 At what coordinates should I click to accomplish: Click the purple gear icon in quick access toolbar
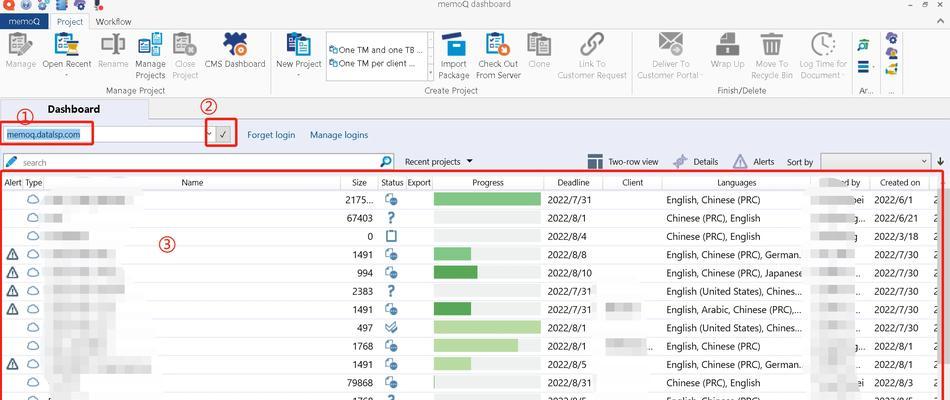coord(79,4)
